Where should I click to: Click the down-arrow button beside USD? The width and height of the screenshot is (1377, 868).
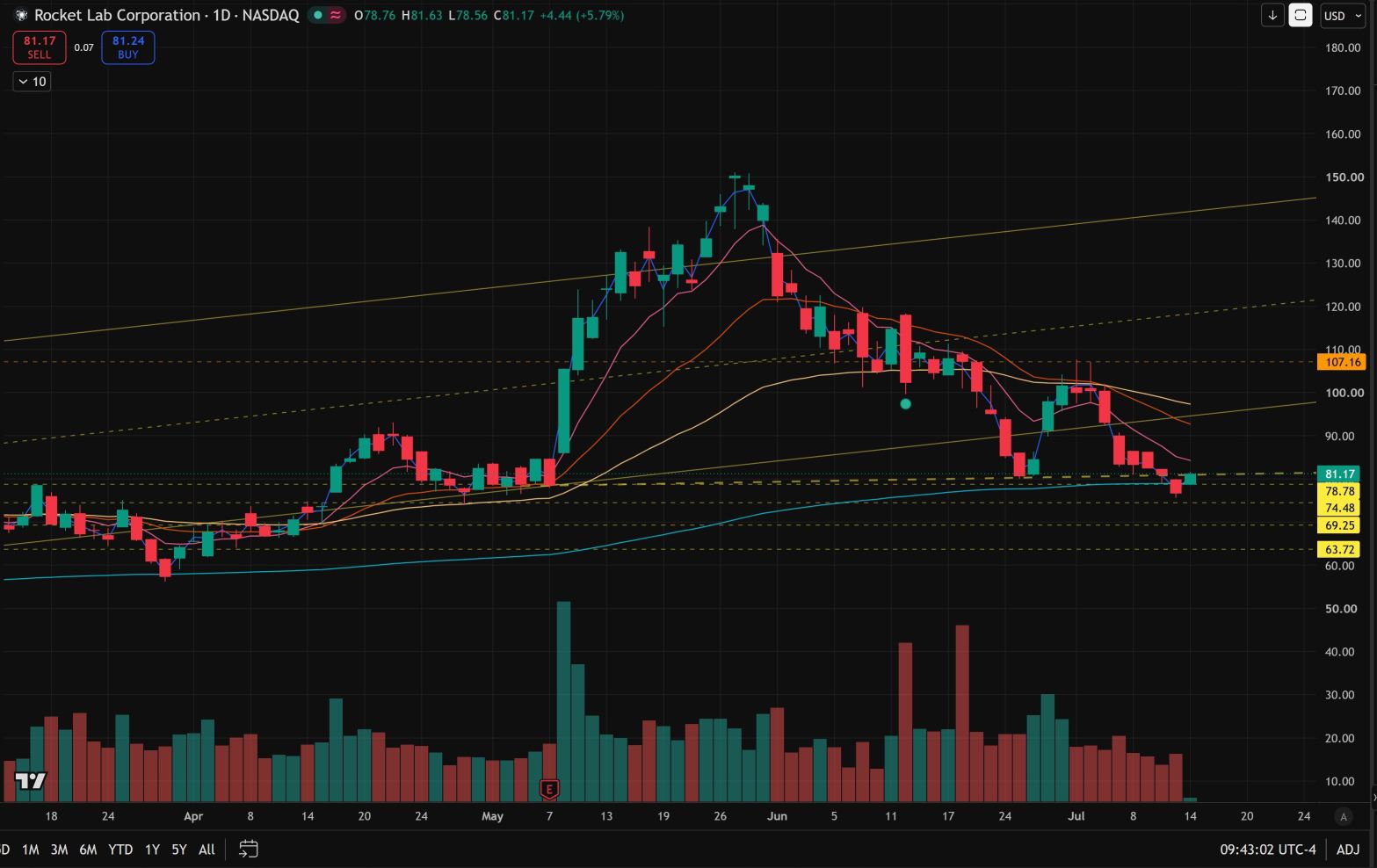(x=1272, y=15)
